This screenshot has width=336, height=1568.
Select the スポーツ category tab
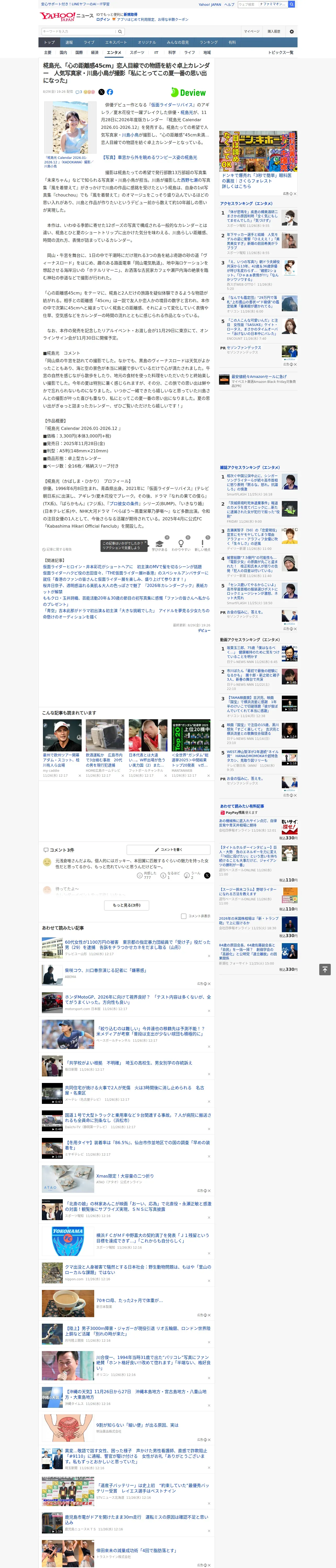[137, 52]
